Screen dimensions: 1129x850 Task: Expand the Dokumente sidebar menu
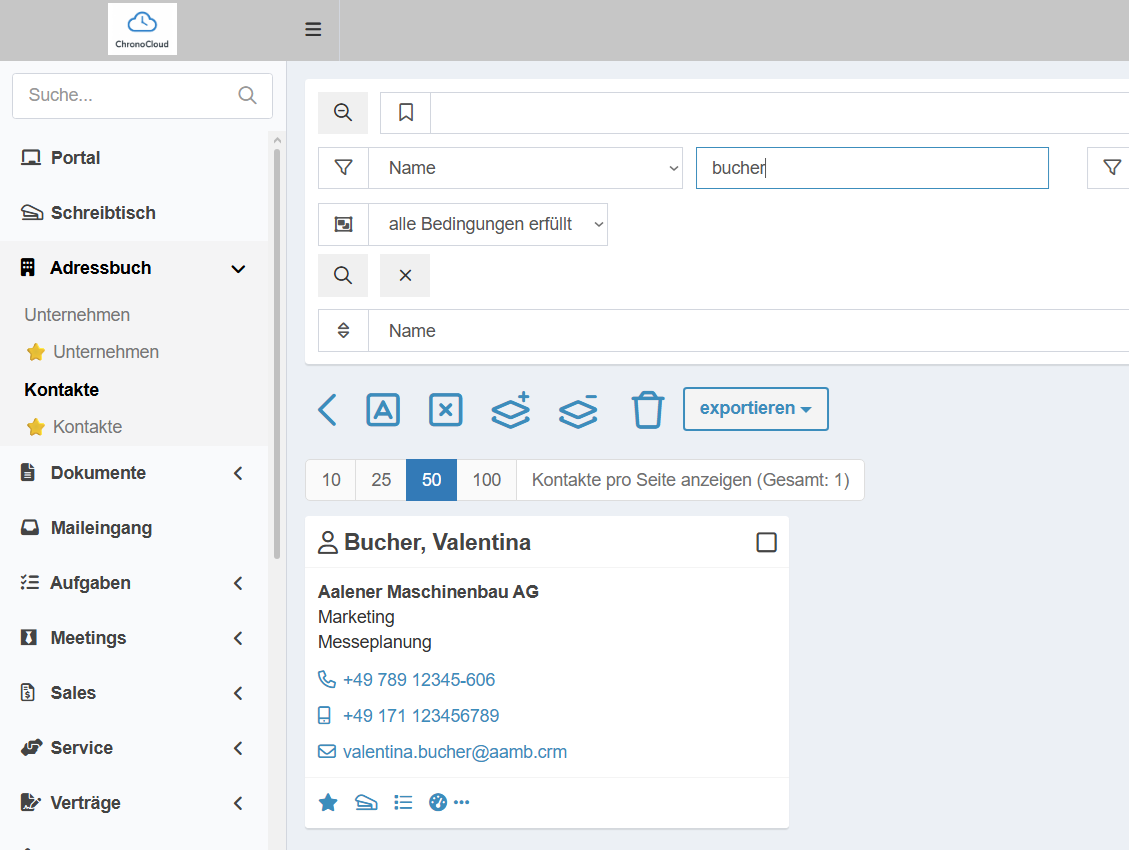pos(134,473)
